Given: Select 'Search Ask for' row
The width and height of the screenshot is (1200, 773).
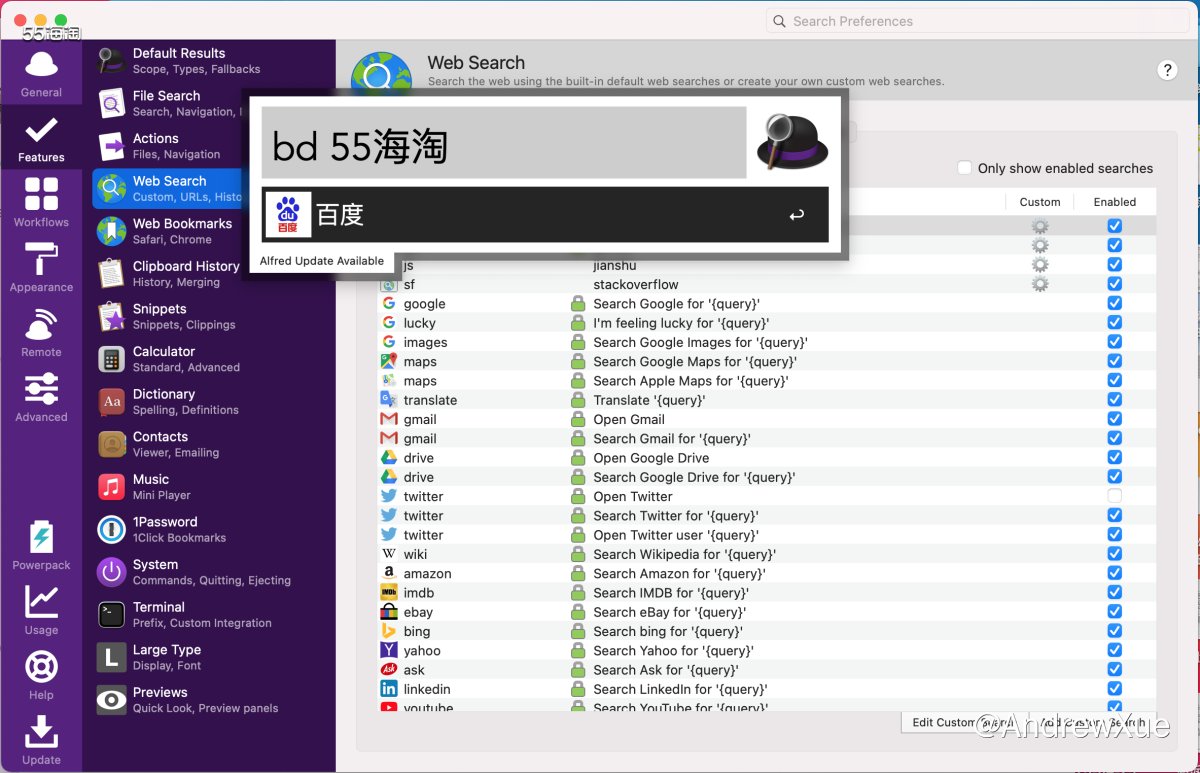Looking at the screenshot, I should 766,670.
